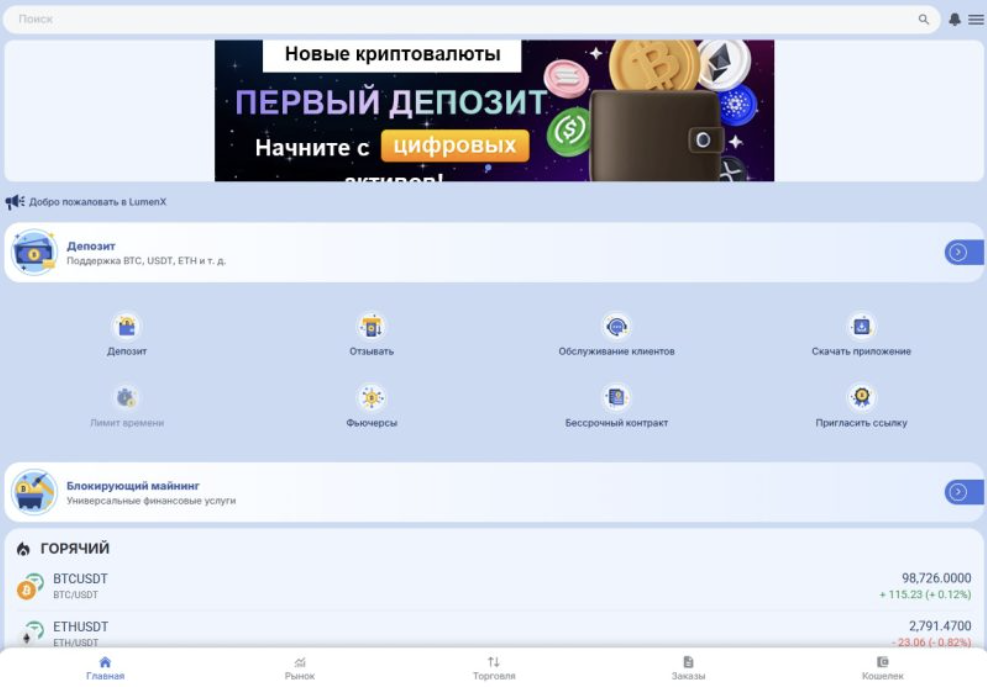Open the Фьючерсы futures icon
The width and height of the screenshot is (987, 687).
371,398
